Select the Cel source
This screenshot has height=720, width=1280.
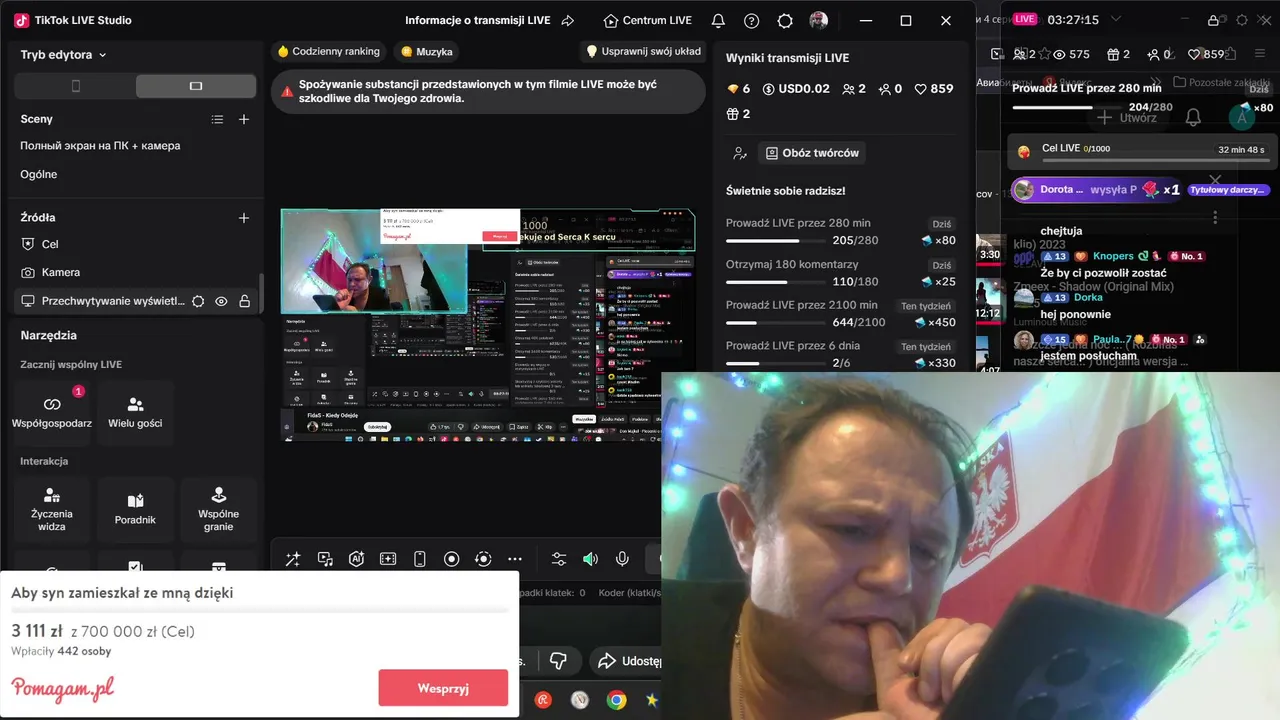click(138, 244)
